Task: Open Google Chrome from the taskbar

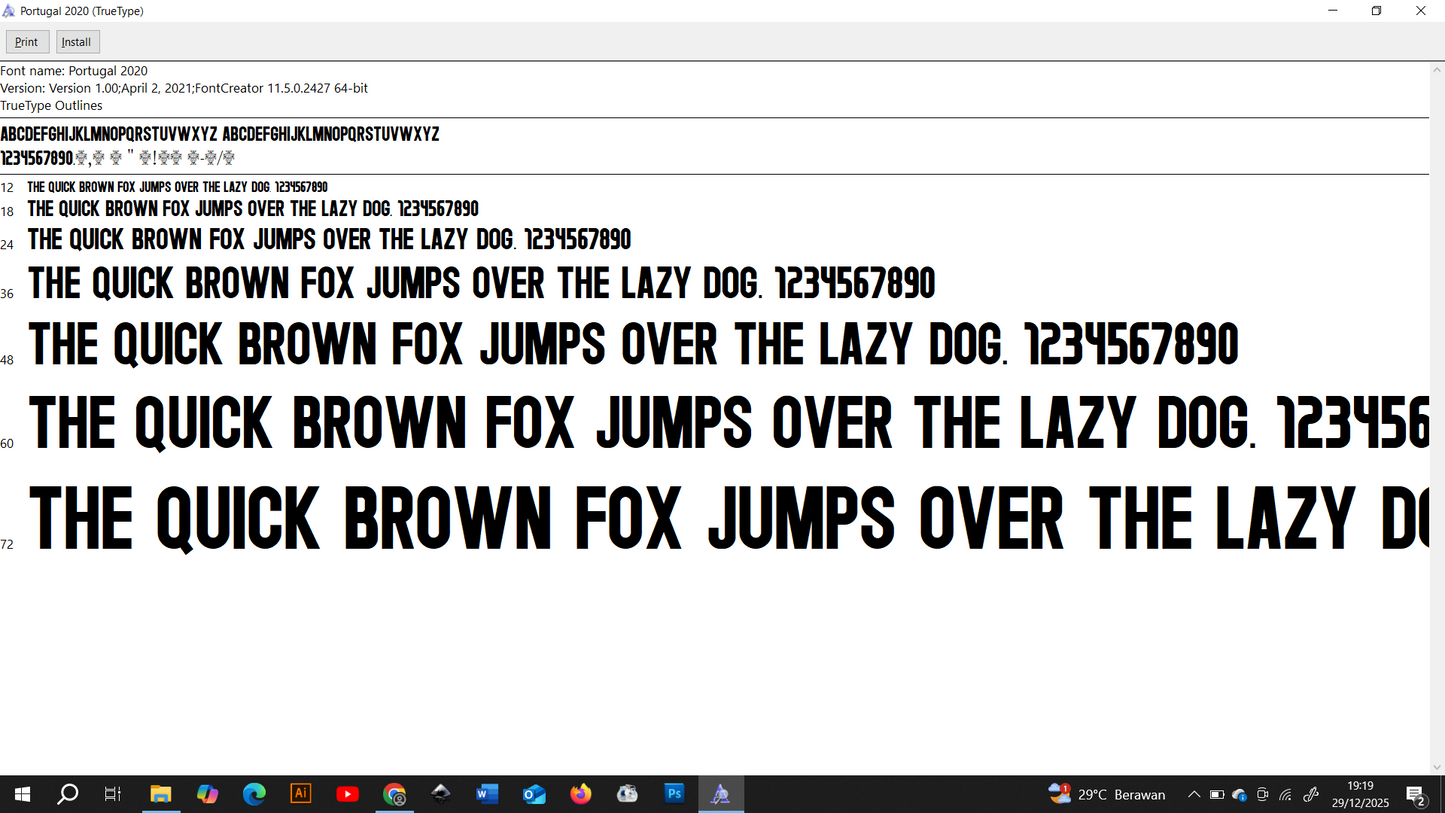Action: tap(394, 794)
